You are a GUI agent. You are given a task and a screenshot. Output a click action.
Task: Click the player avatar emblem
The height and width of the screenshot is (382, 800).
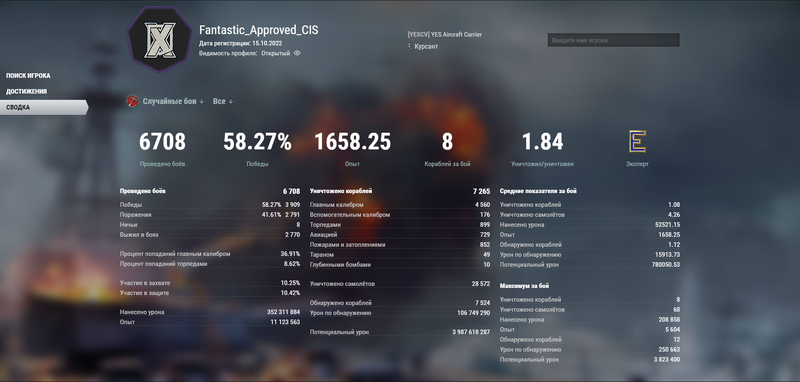[159, 39]
